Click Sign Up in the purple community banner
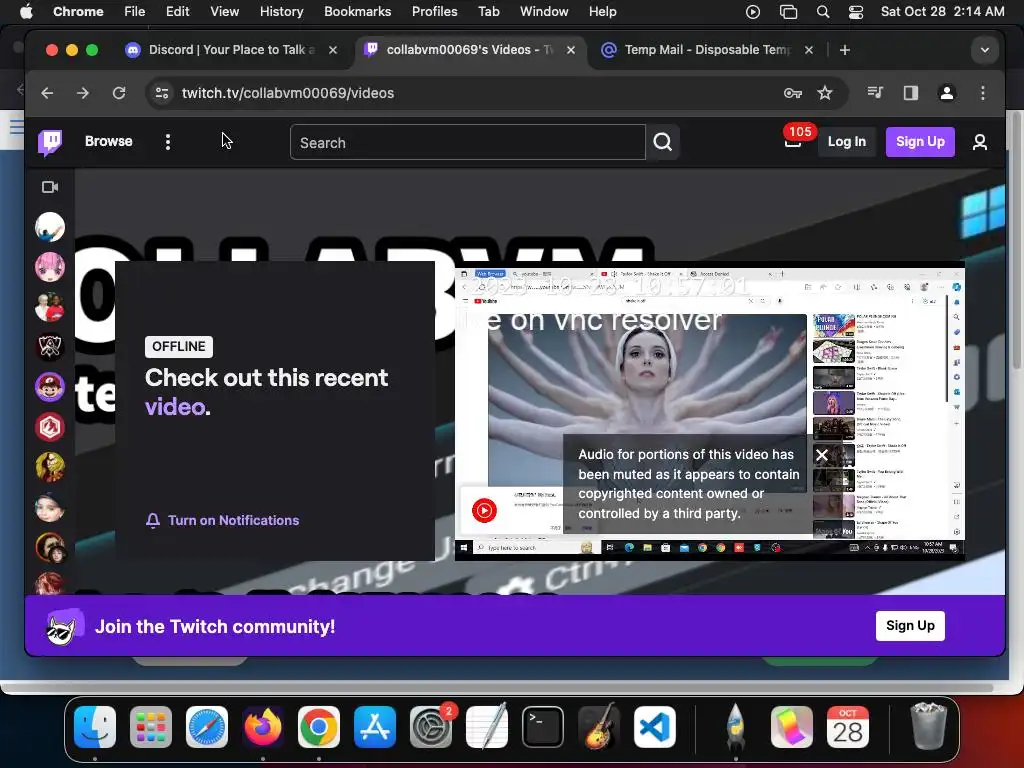 pos(910,626)
